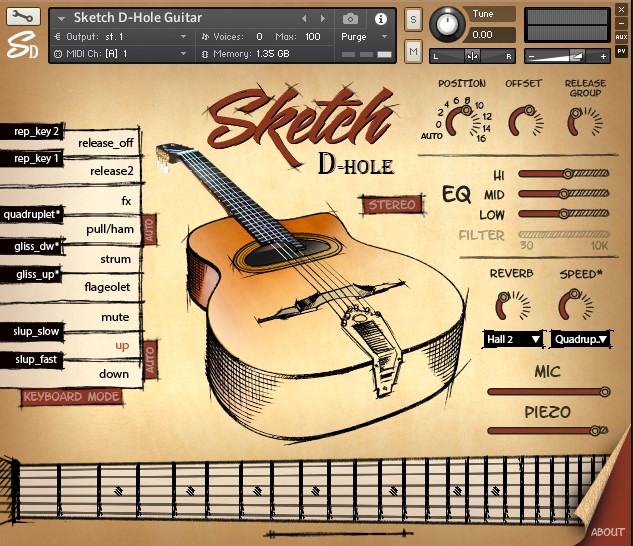Image resolution: width=633 pixels, height=546 pixels.
Task: Click the previous instrument arrow
Action: coord(305,19)
